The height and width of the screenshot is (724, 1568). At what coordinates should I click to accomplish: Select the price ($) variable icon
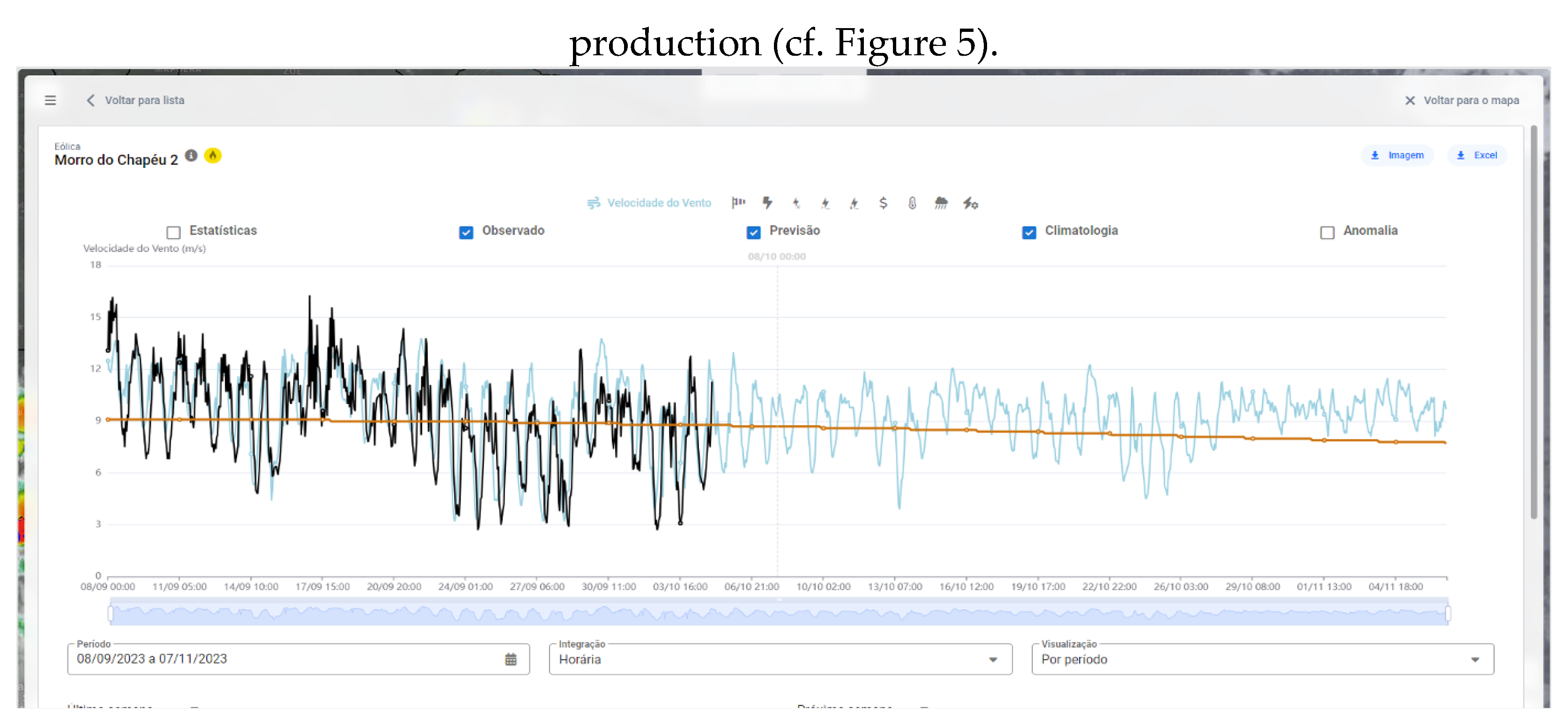(x=882, y=203)
